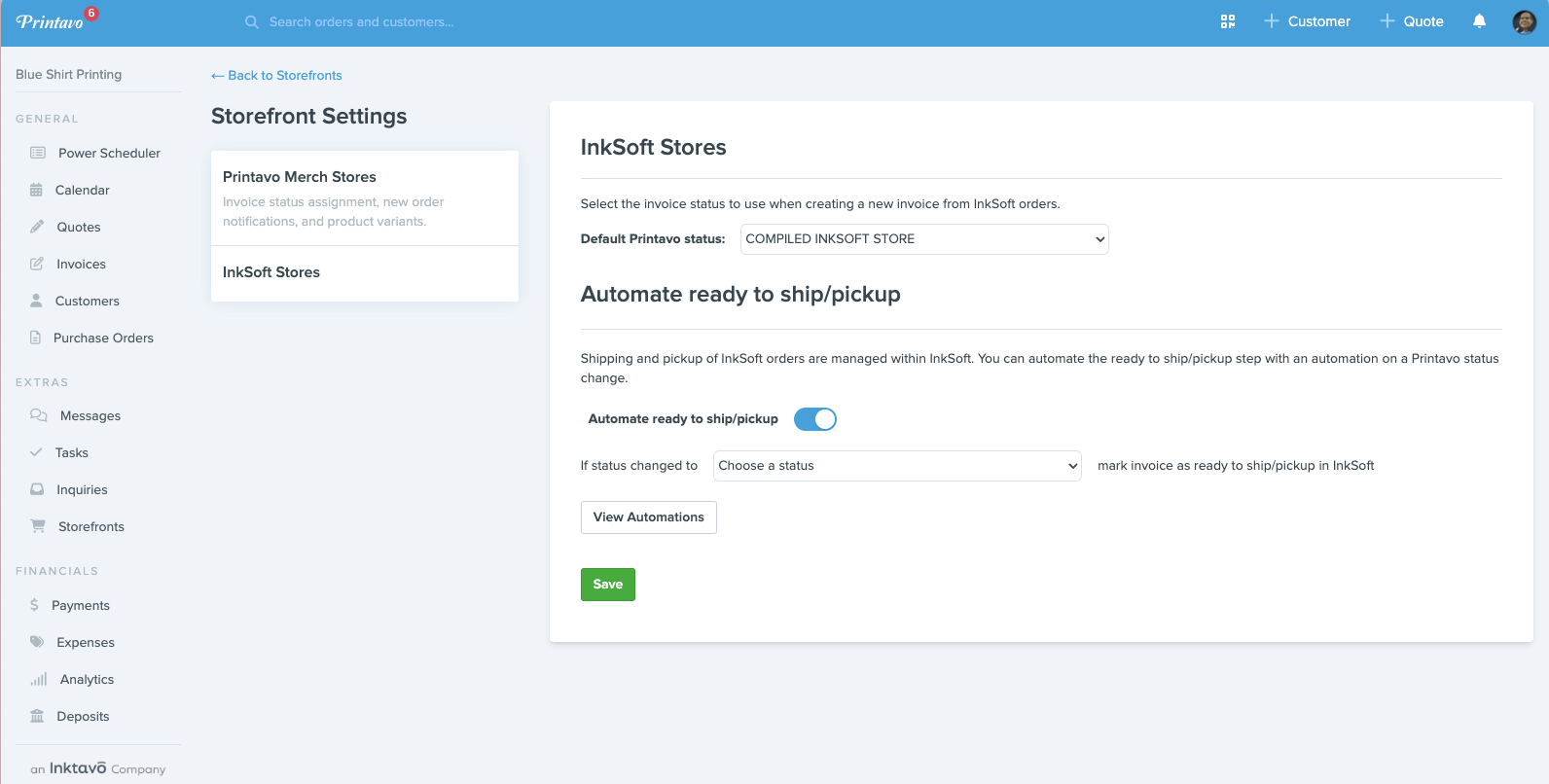The image size is (1549, 784).
Task: Click the Payments dollar icon
Action: point(34,605)
